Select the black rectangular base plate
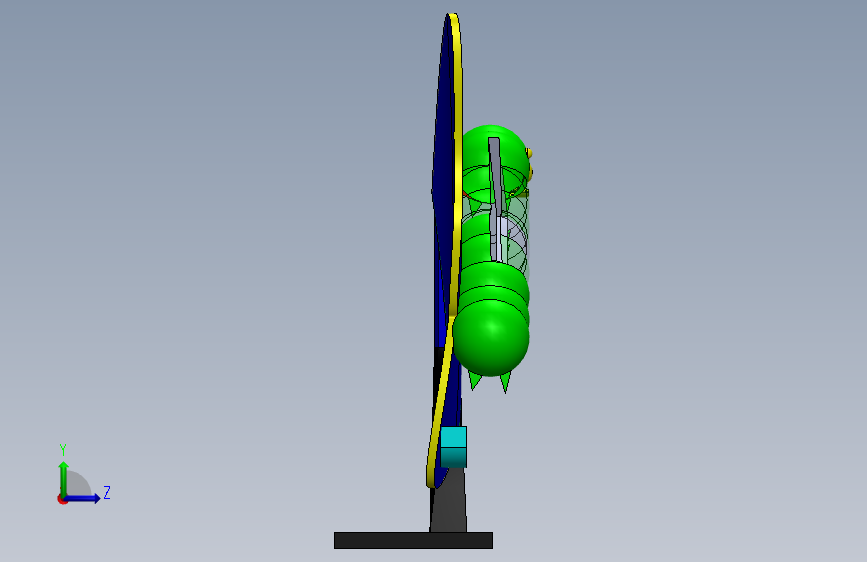Image resolution: width=867 pixels, height=562 pixels. (x=413, y=540)
